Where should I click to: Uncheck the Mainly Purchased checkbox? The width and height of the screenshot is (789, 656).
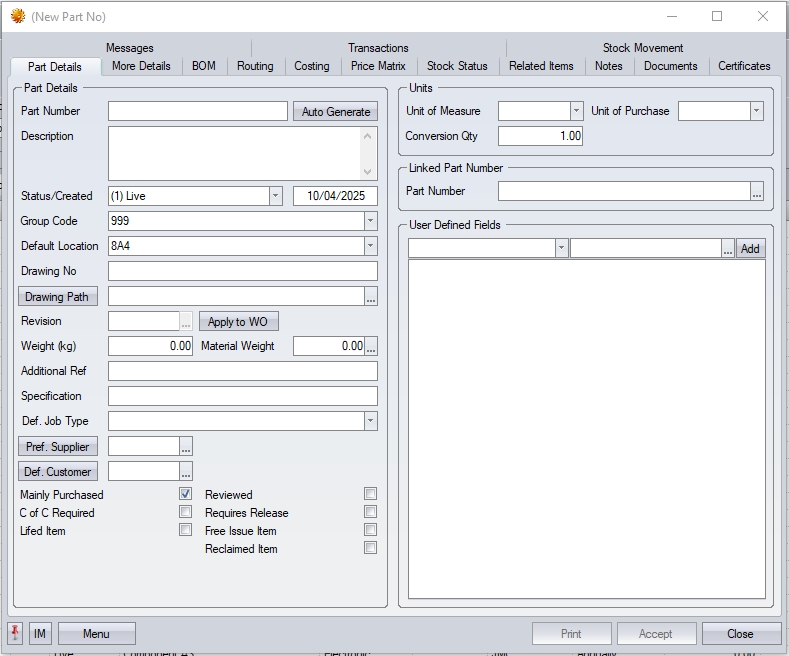[x=185, y=494]
